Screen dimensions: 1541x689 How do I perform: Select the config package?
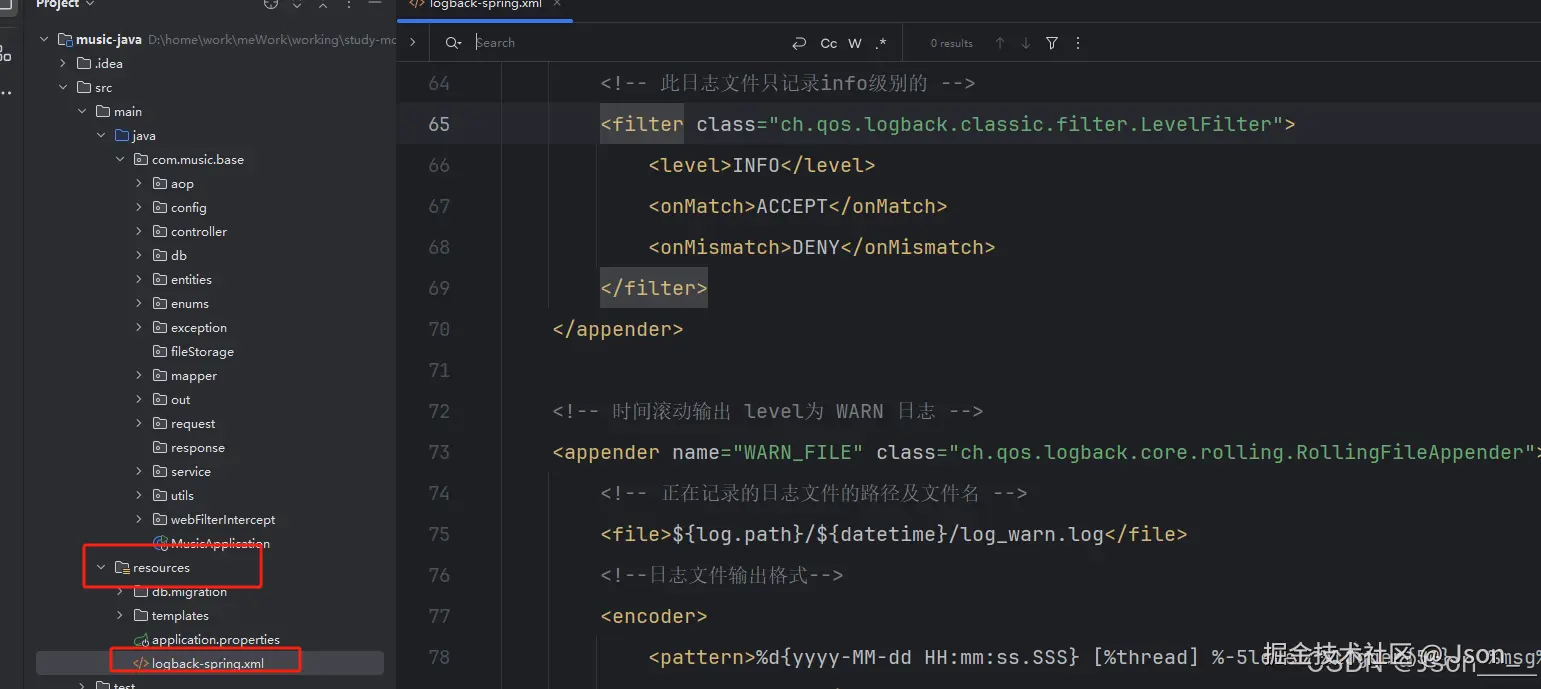point(188,208)
